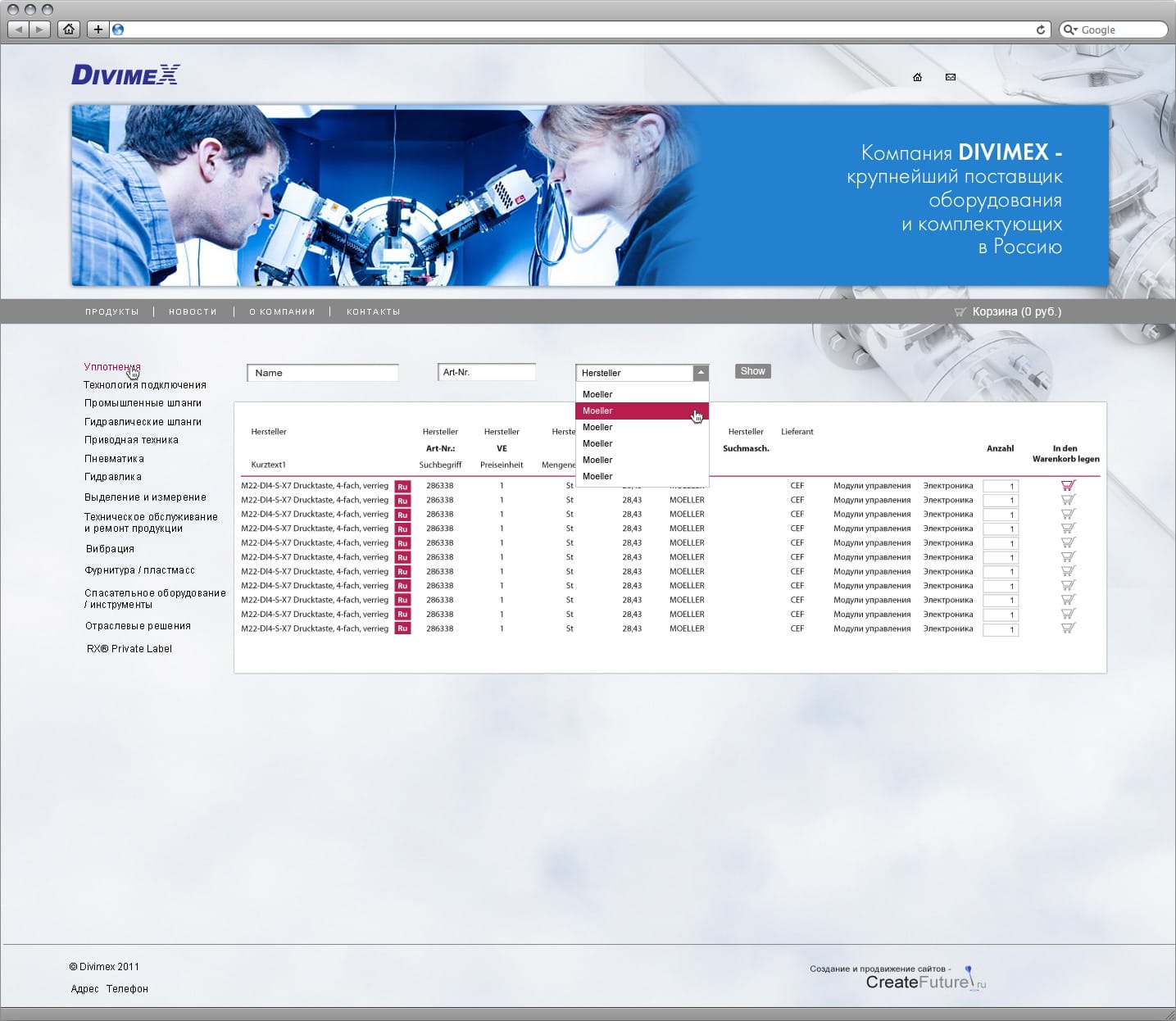Click the Адрес footer link
Screen dimensions: 1176x1021
pos(84,989)
